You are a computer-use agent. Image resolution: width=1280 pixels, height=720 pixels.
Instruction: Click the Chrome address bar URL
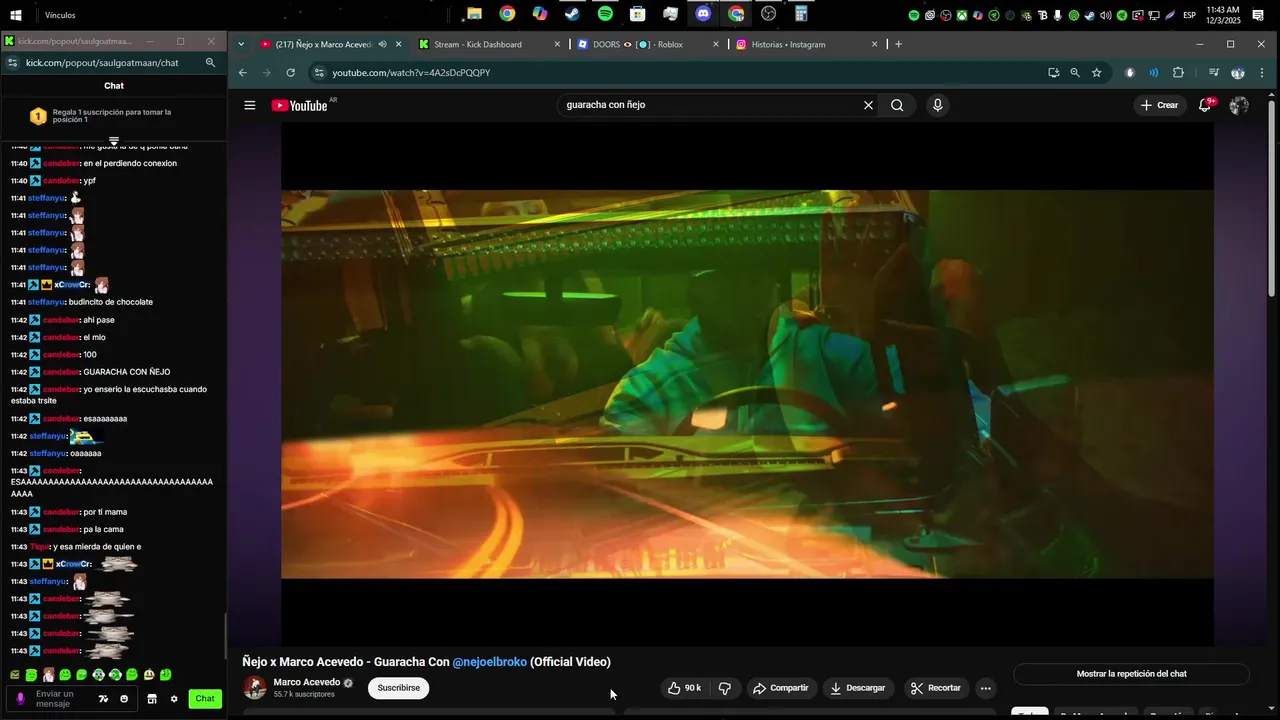pos(411,73)
